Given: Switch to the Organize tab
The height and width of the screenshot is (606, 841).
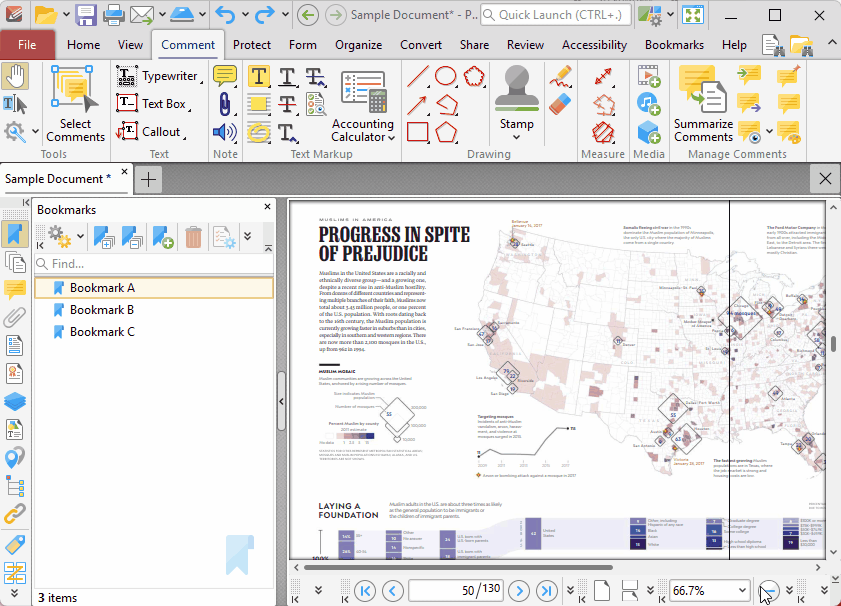Looking at the screenshot, I should click(358, 45).
